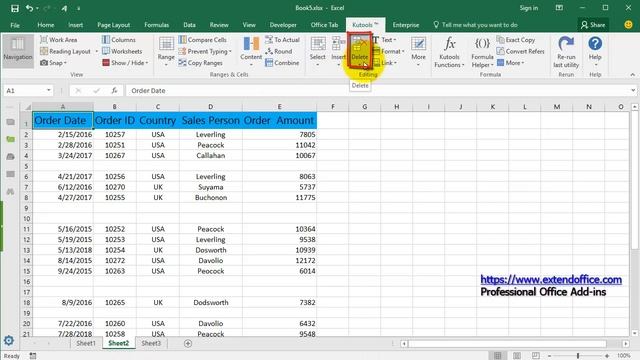
Task: Click Copy Ranges tool
Action: tap(200, 63)
